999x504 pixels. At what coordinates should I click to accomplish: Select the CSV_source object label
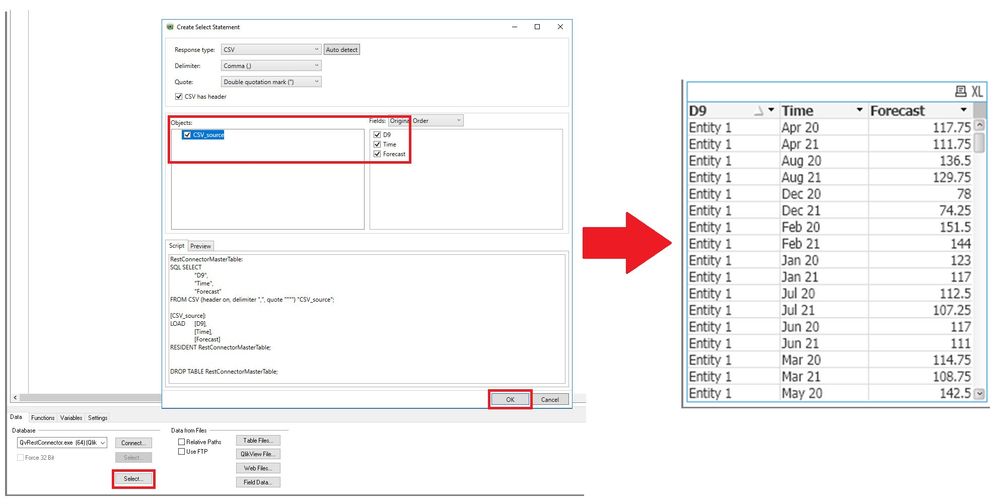208,135
